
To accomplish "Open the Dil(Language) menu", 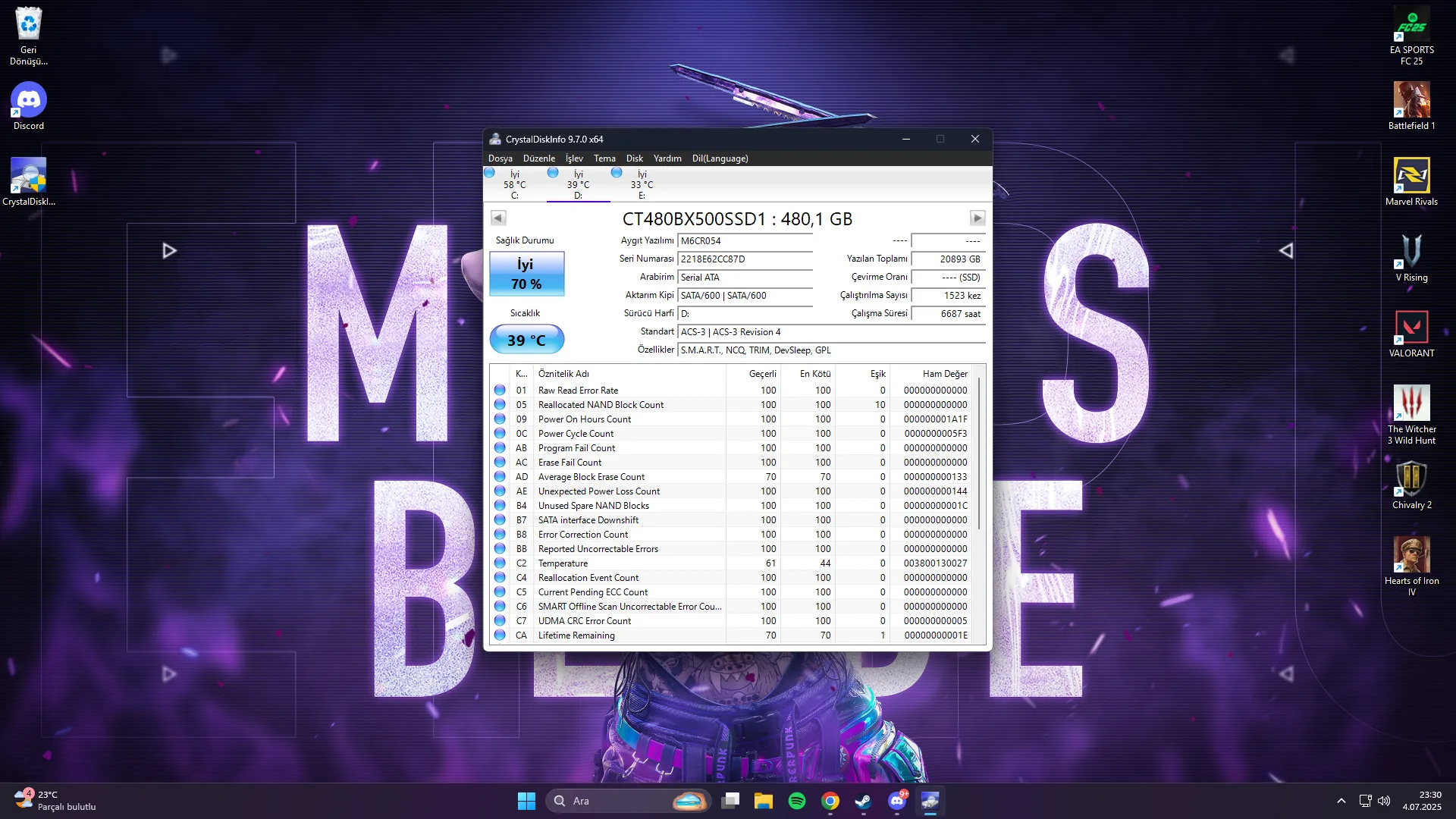I will pos(720,158).
